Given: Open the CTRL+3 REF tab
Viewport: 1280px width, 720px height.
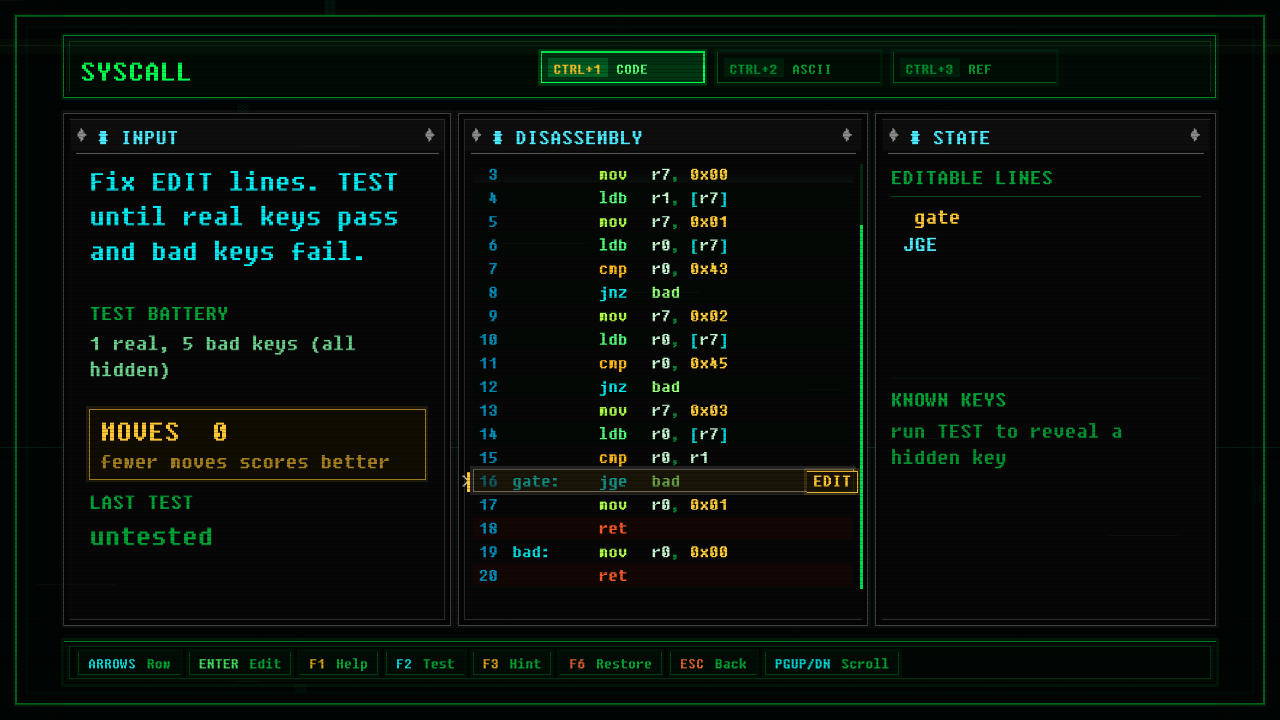Looking at the screenshot, I should 975,68.
